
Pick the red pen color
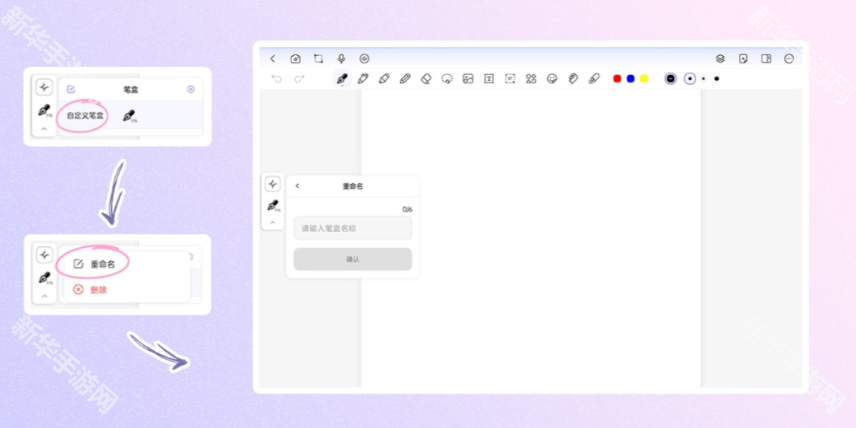(617, 79)
